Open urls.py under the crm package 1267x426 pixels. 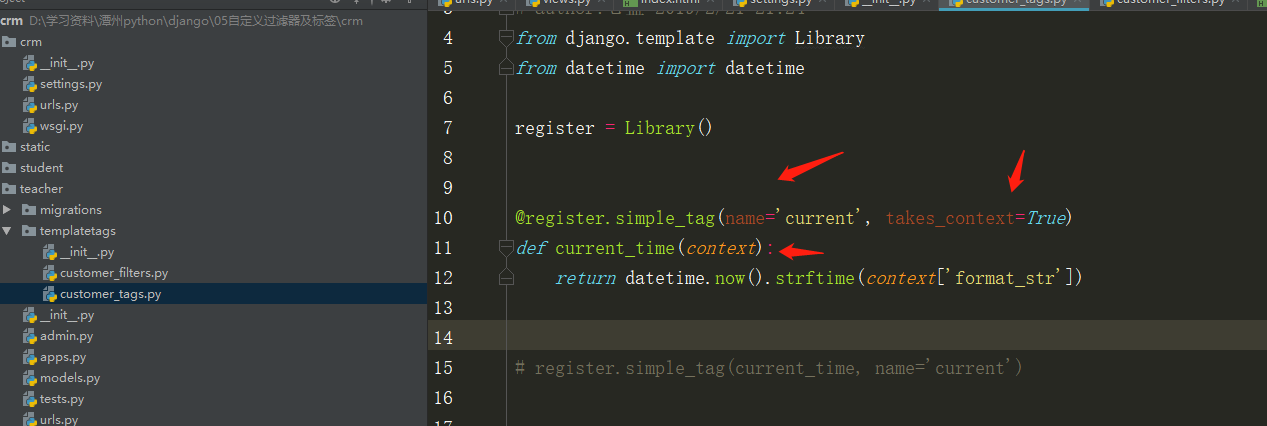(59, 105)
